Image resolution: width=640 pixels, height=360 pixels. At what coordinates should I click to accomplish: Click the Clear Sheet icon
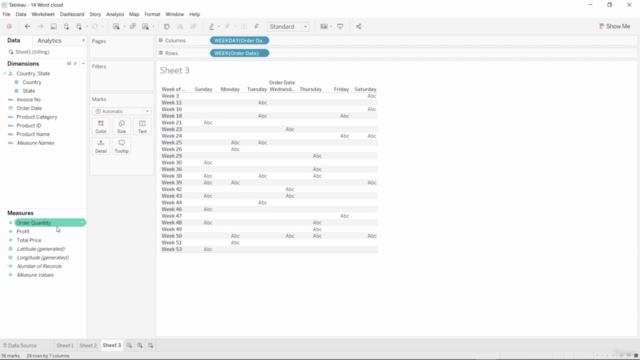tap(145, 27)
